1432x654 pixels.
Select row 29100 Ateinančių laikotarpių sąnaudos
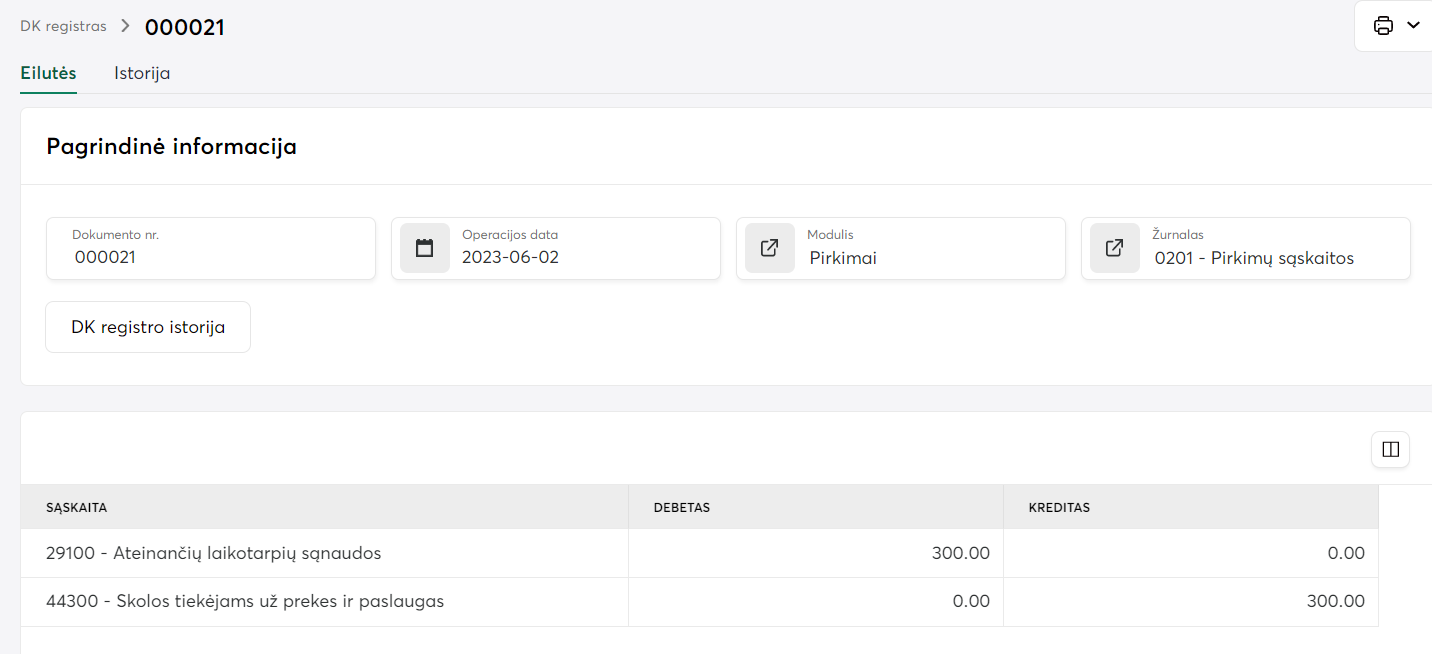pyautogui.click(x=213, y=553)
